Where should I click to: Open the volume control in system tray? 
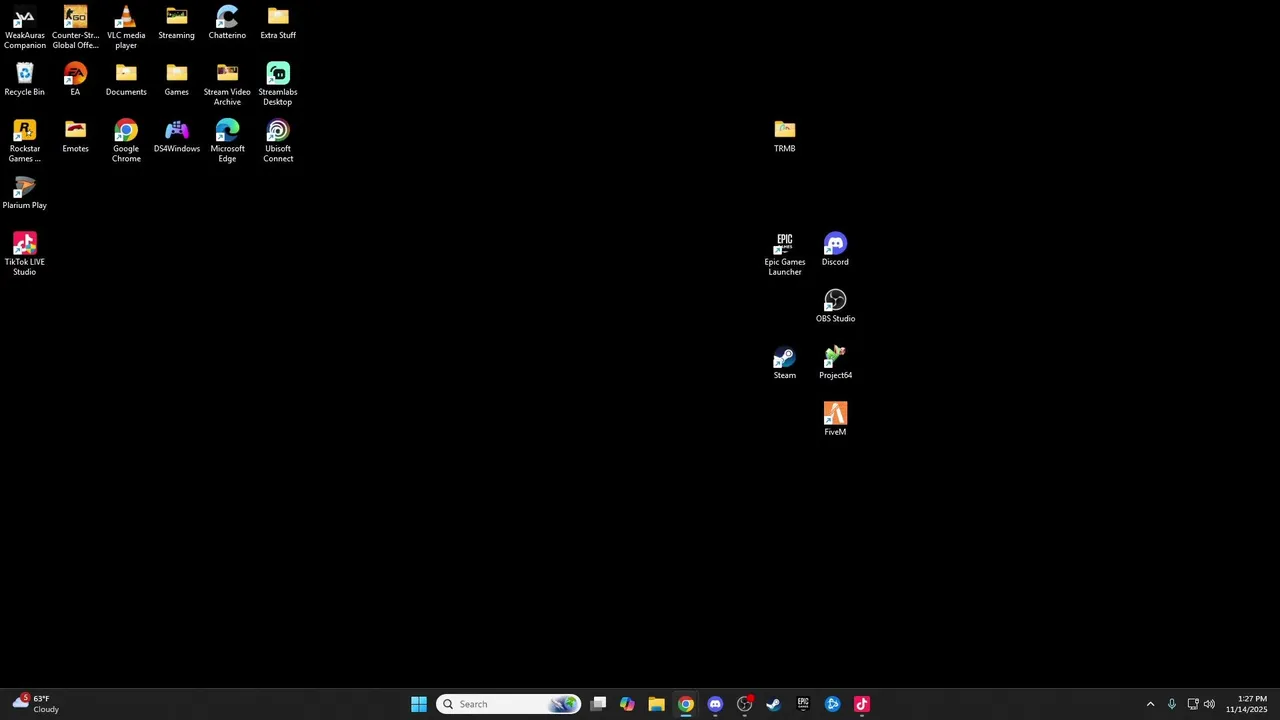(x=1210, y=704)
